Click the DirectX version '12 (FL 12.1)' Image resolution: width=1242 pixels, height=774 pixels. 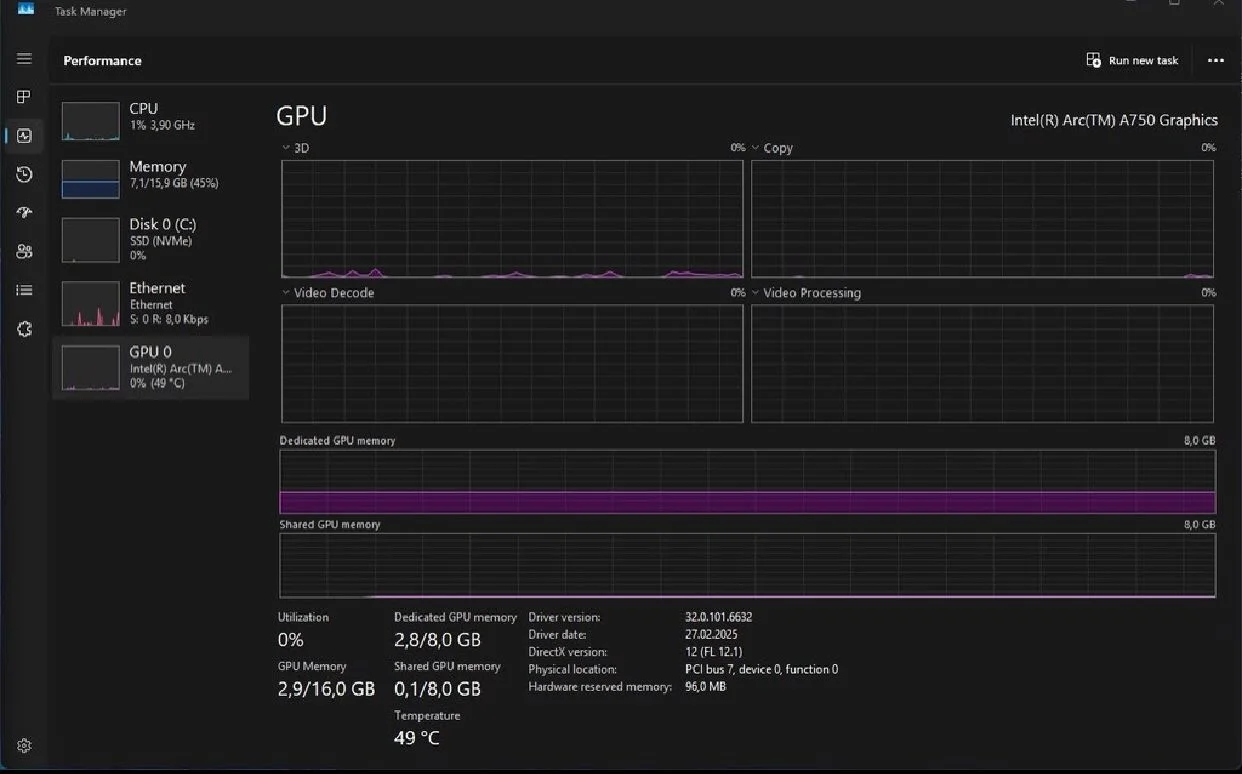pyautogui.click(x=713, y=652)
